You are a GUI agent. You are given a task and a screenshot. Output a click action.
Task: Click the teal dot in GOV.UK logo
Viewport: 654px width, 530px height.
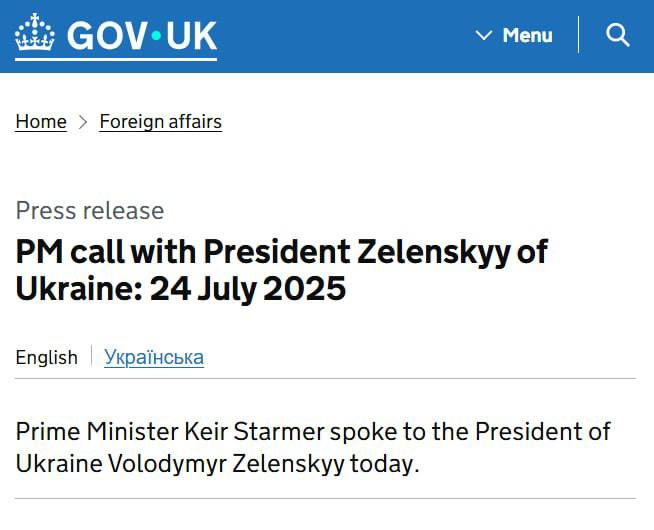tap(156, 36)
